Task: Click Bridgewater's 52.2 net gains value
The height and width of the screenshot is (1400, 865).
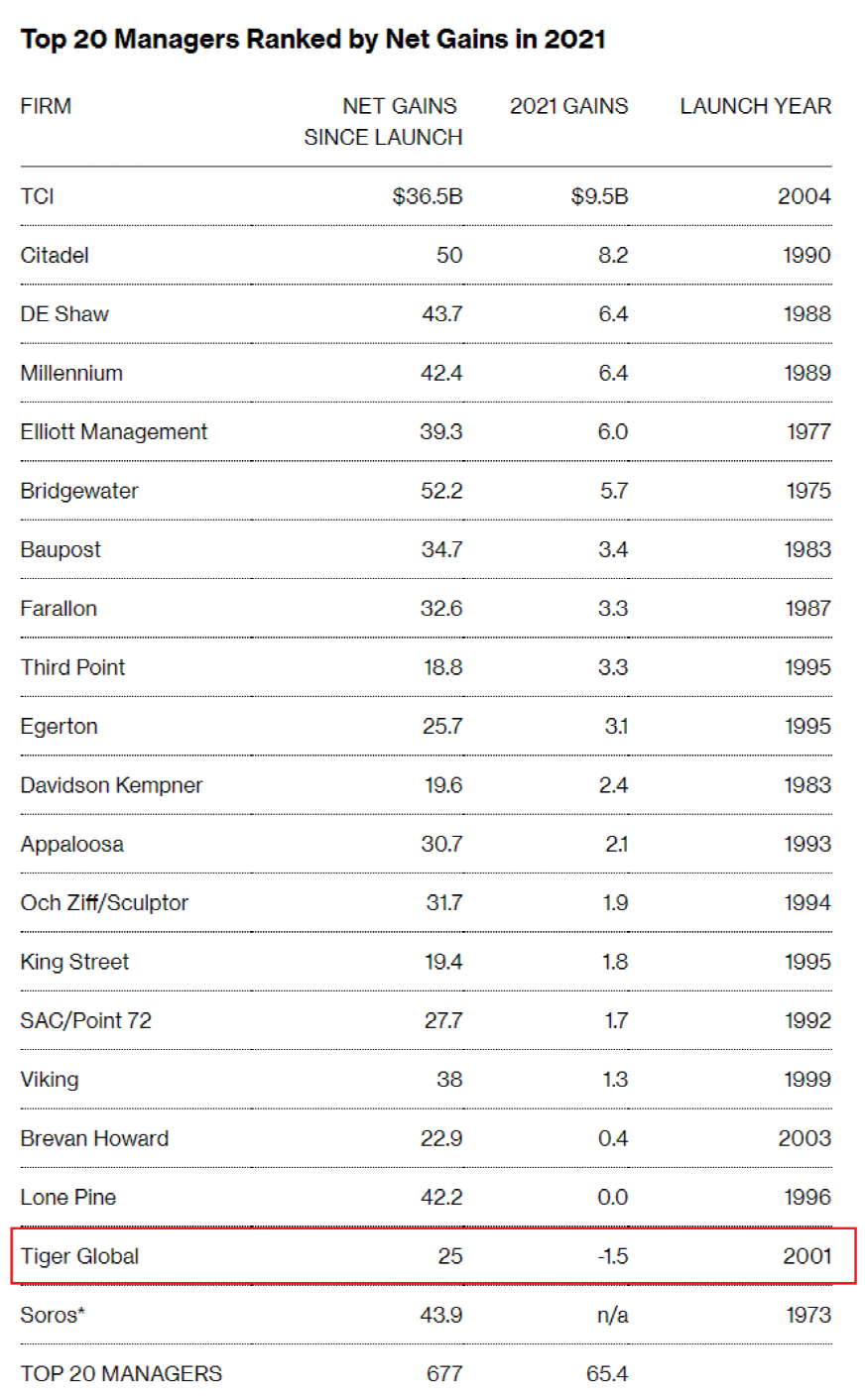Action: 441,491
